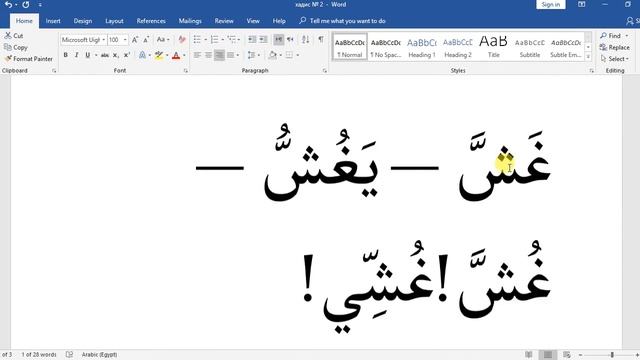Toggle bold formatting
This screenshot has width=640, height=360.
click(65, 55)
